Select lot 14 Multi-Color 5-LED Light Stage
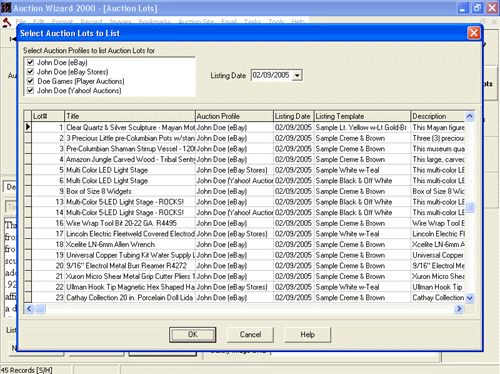The image size is (500, 374). click(130, 213)
